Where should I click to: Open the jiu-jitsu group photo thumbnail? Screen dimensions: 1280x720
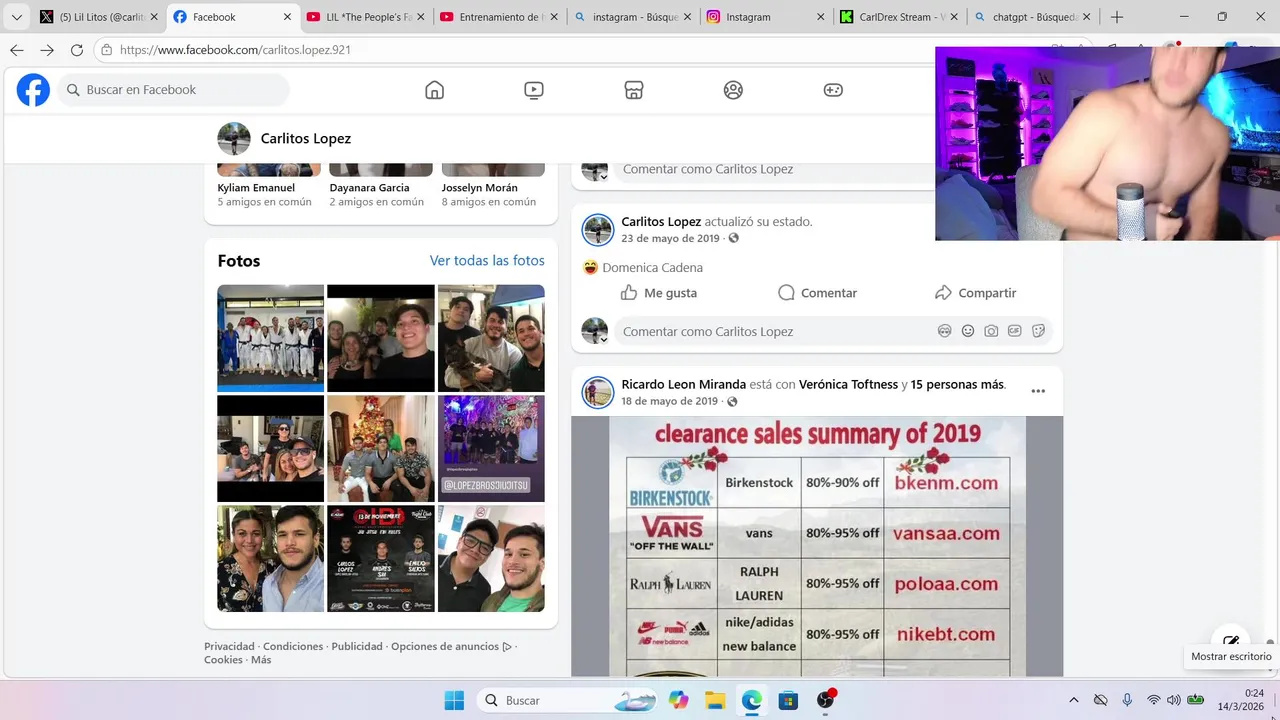click(x=270, y=338)
